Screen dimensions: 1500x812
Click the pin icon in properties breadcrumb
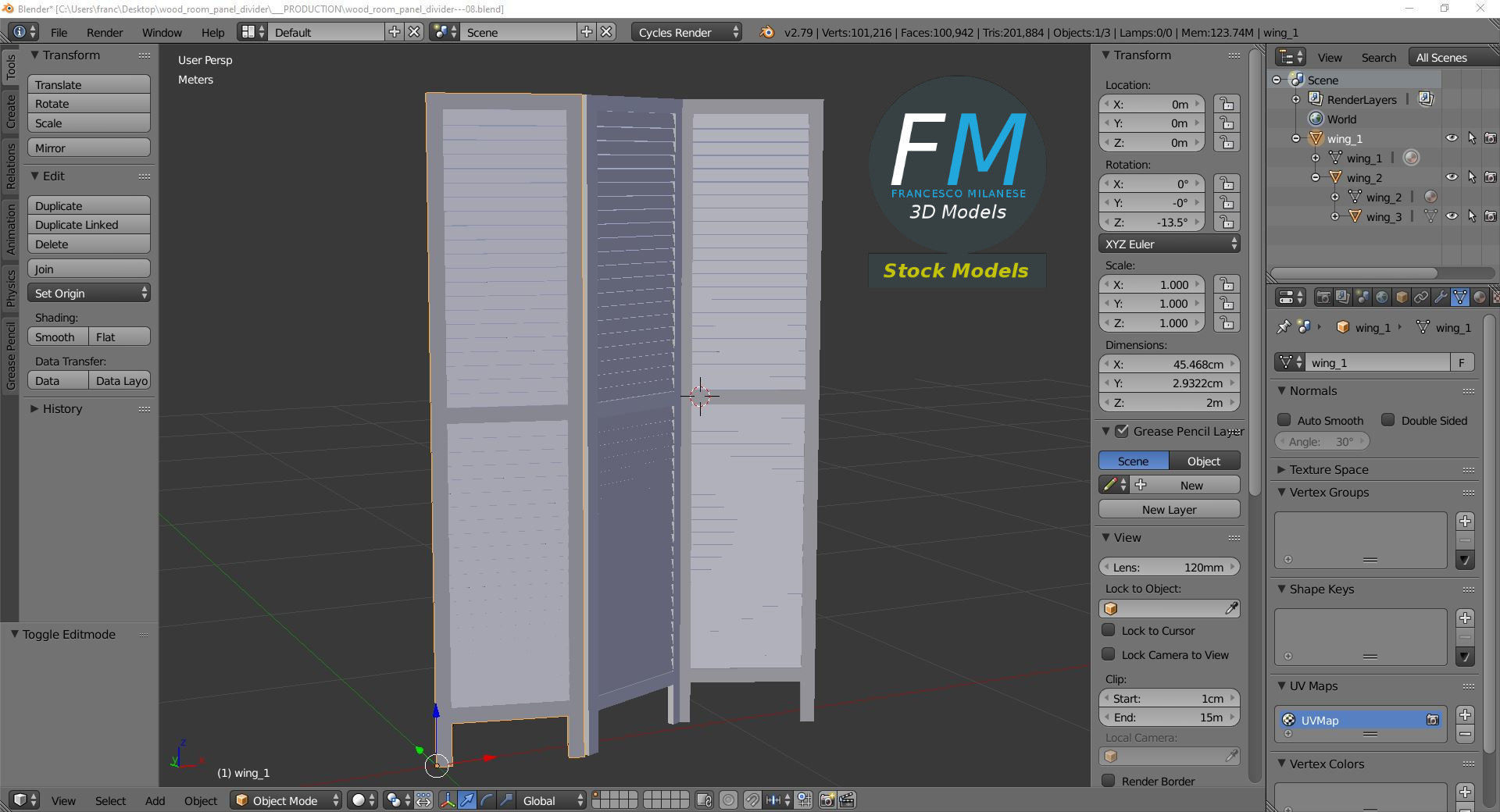1283,327
